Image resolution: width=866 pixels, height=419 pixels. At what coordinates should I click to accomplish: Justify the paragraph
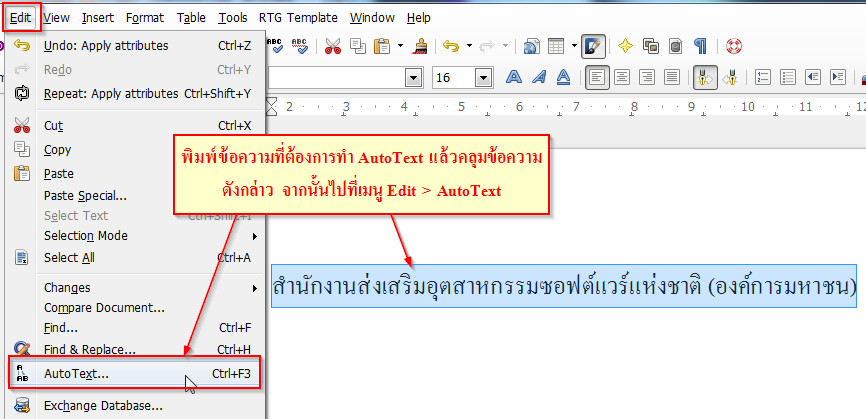(x=672, y=77)
